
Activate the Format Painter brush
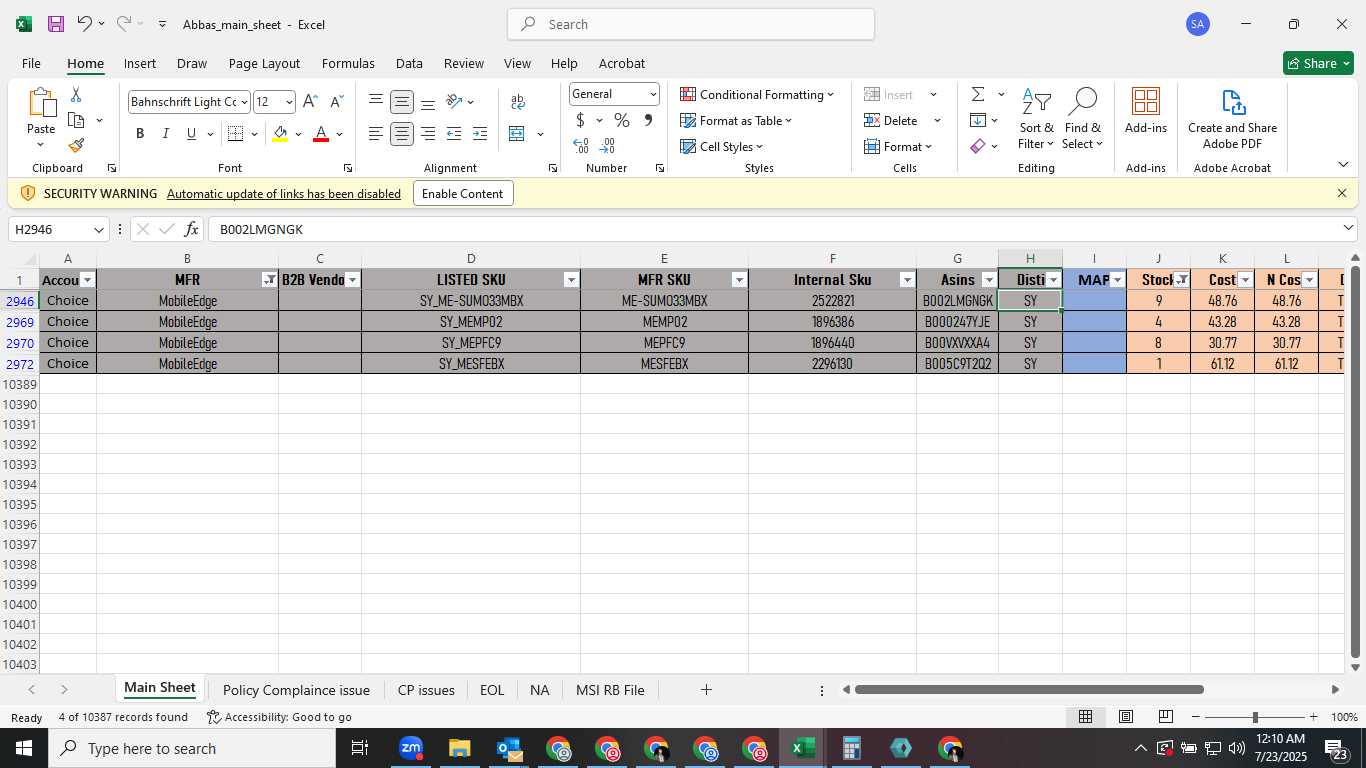click(76, 146)
